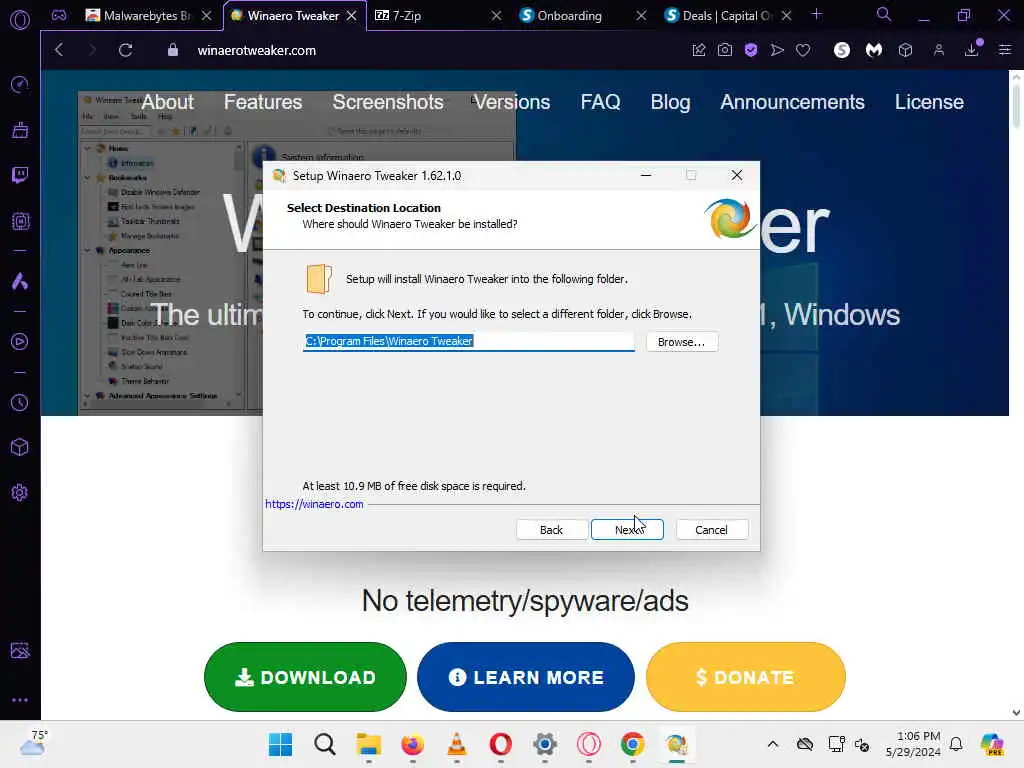Click Back in setup wizard
Viewport: 1024px width, 768px height.
tap(551, 530)
